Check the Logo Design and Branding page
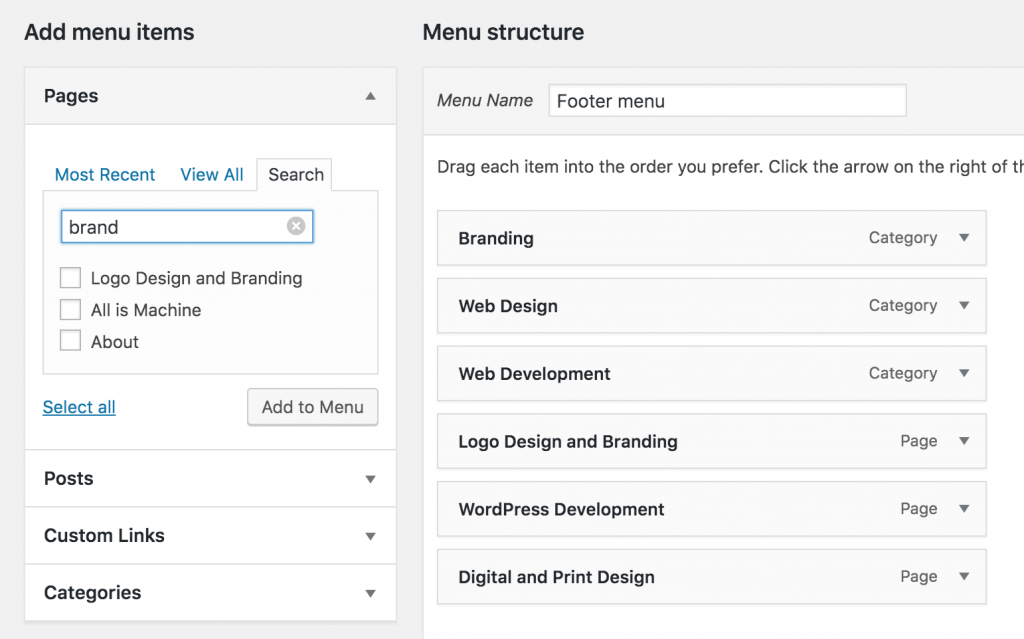1024x639 pixels. tap(70, 277)
